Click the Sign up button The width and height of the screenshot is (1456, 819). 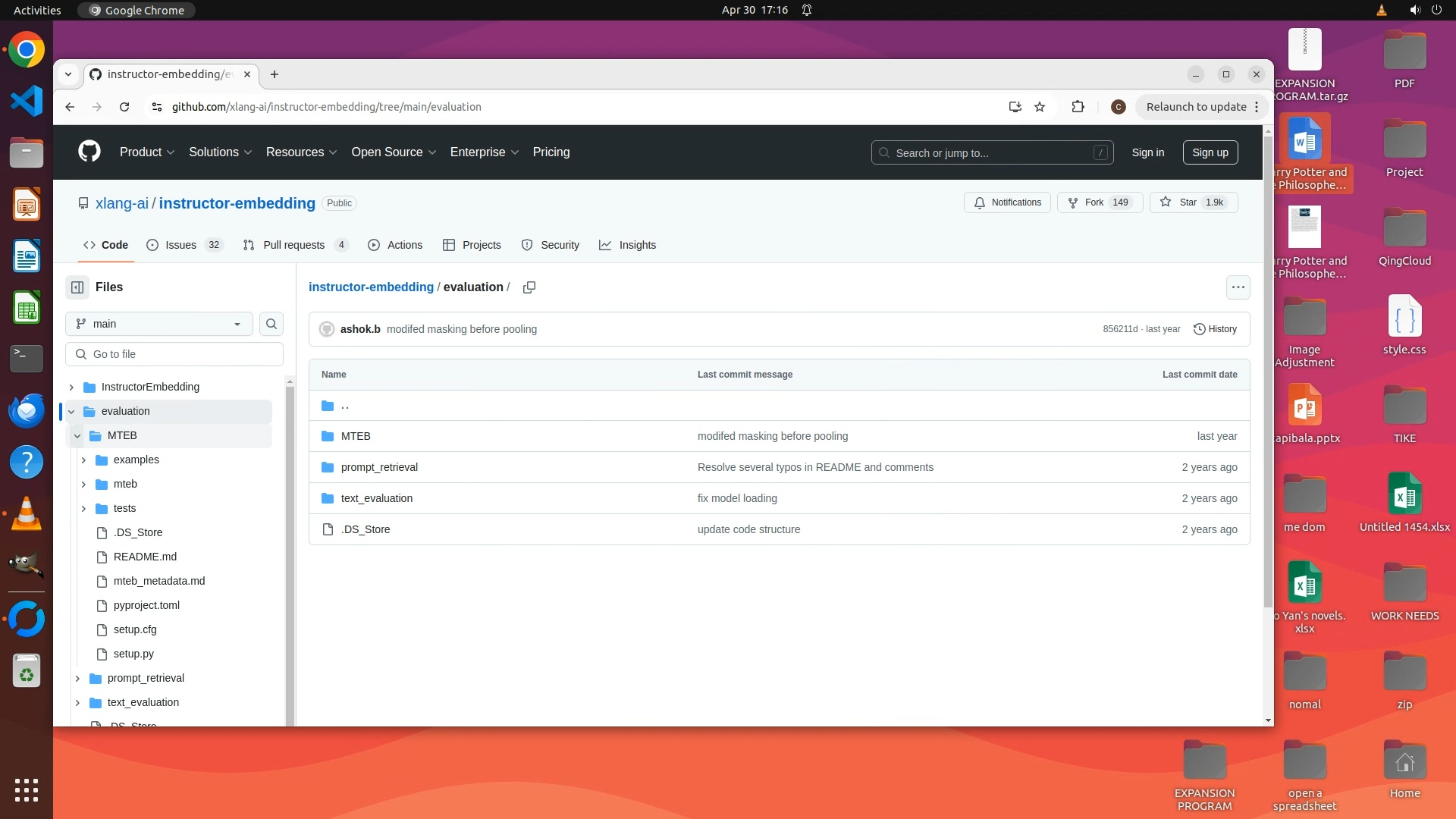1210,152
